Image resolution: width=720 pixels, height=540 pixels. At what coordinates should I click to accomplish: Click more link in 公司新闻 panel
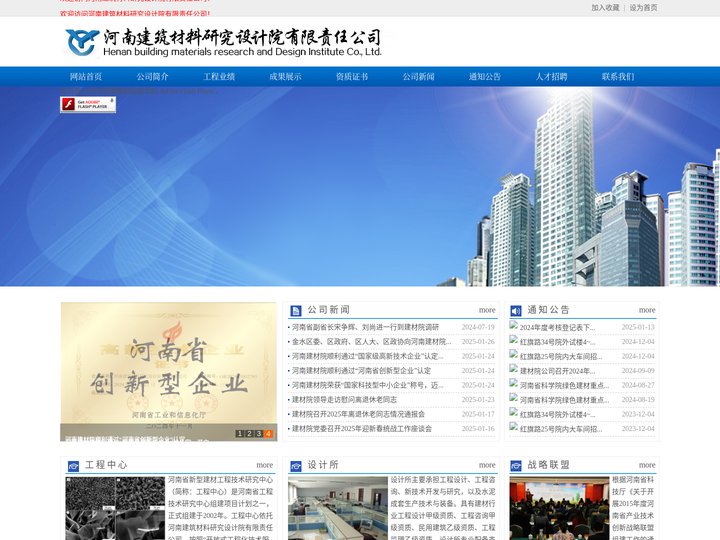coord(487,310)
